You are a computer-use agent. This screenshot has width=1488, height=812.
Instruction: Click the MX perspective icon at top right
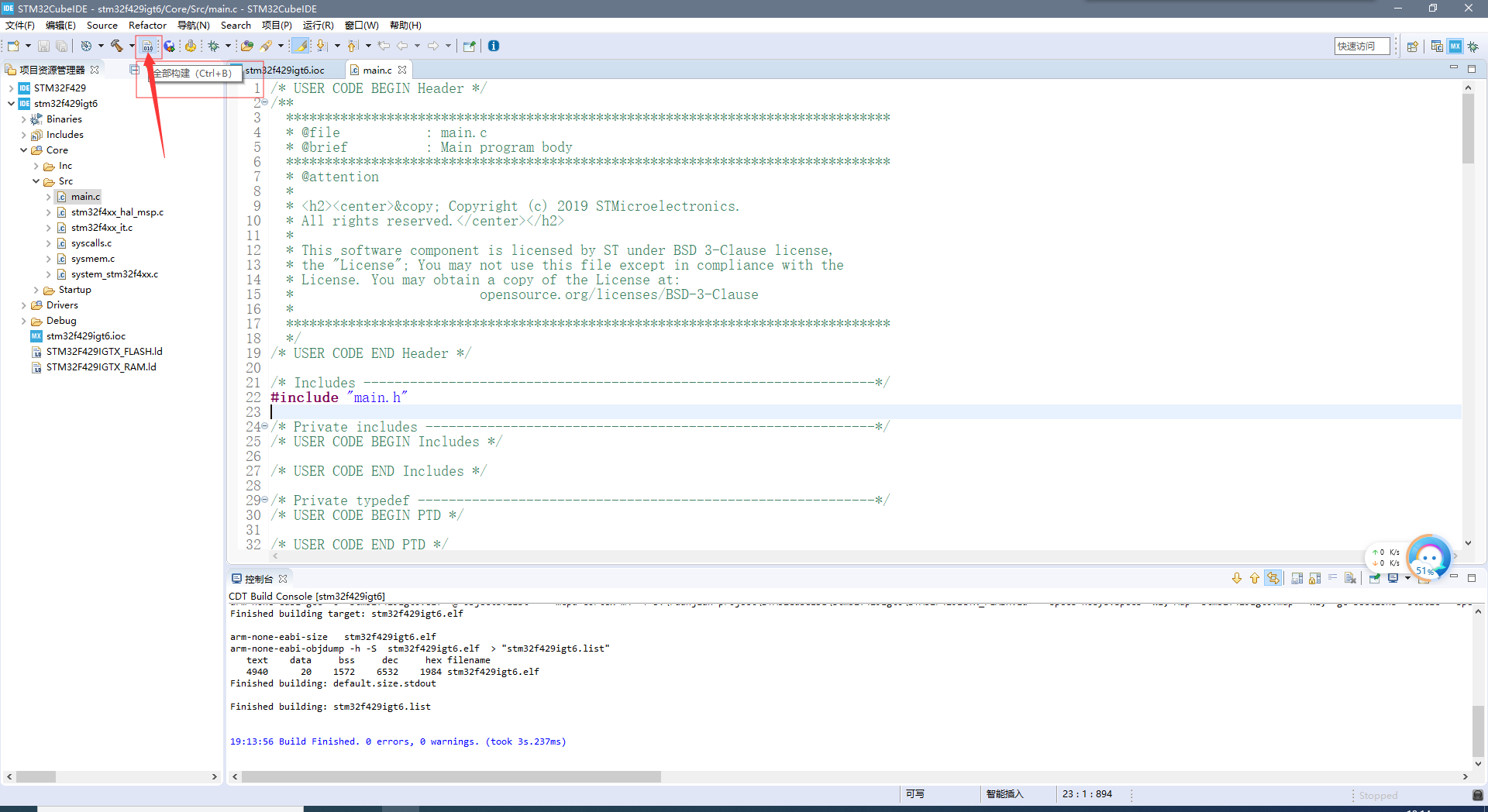(1455, 46)
